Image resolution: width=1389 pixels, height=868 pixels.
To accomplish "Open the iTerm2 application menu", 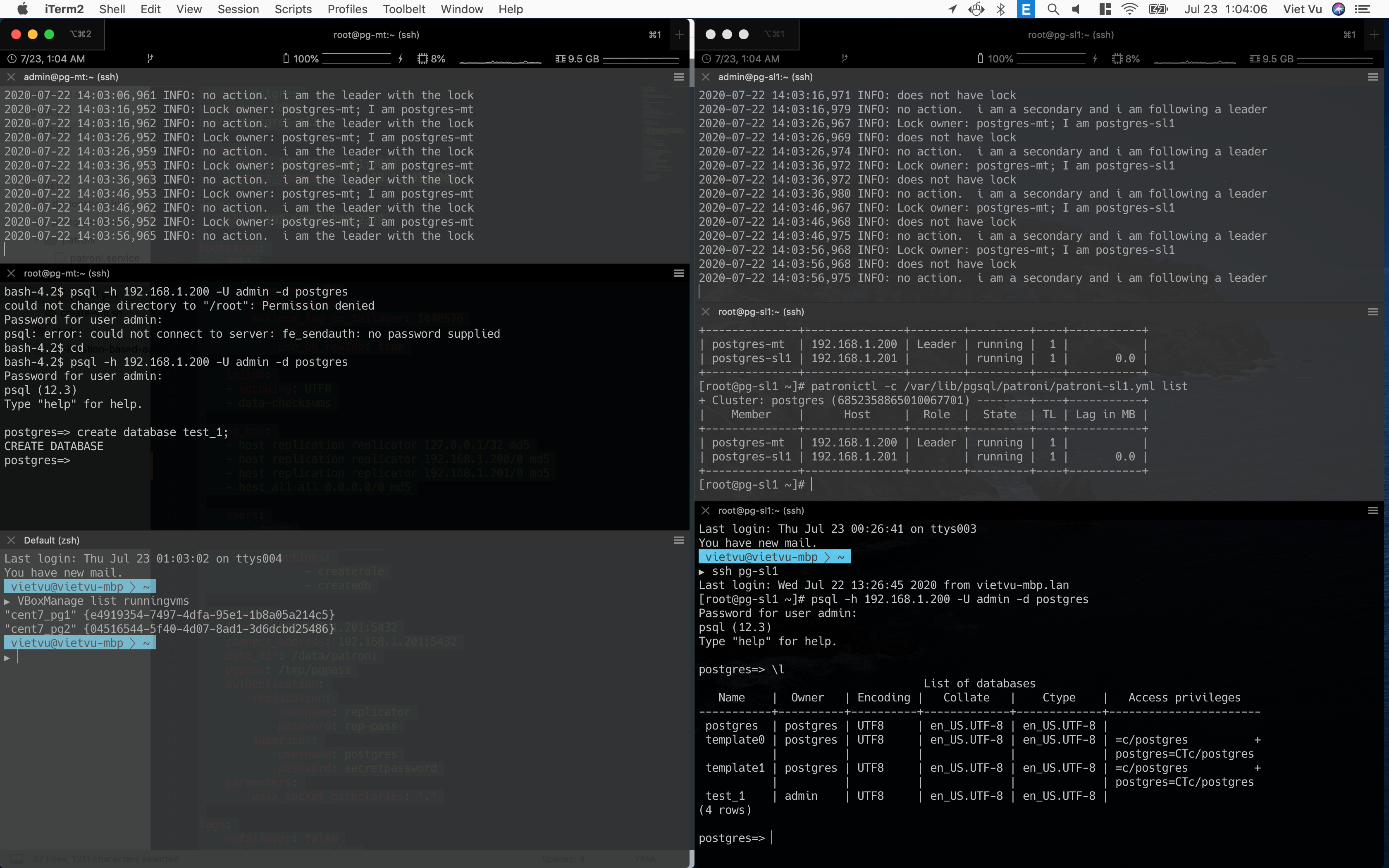I will pos(64,9).
